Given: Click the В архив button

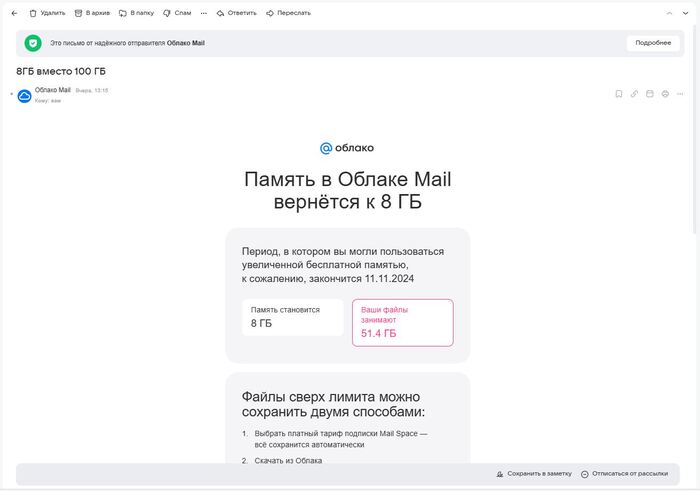Looking at the screenshot, I should 92,13.
